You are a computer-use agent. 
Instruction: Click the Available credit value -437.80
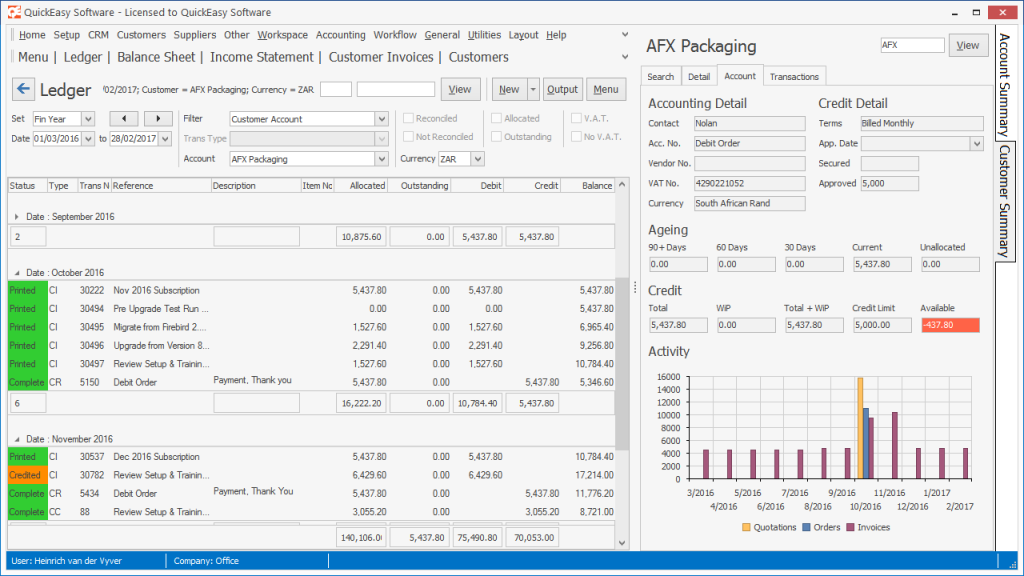coord(950,325)
